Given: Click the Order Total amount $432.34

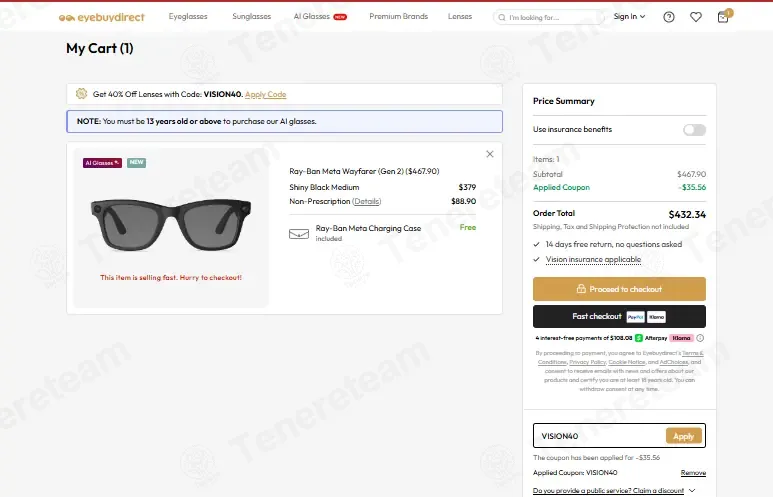Looking at the screenshot, I should [687, 214].
